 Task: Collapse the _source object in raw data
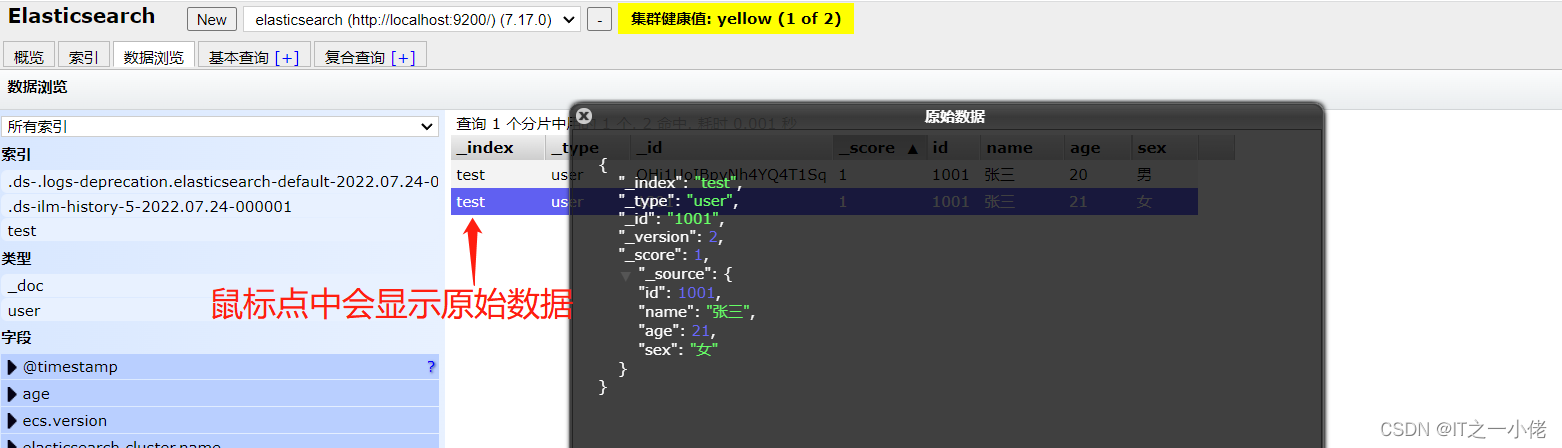click(x=626, y=274)
